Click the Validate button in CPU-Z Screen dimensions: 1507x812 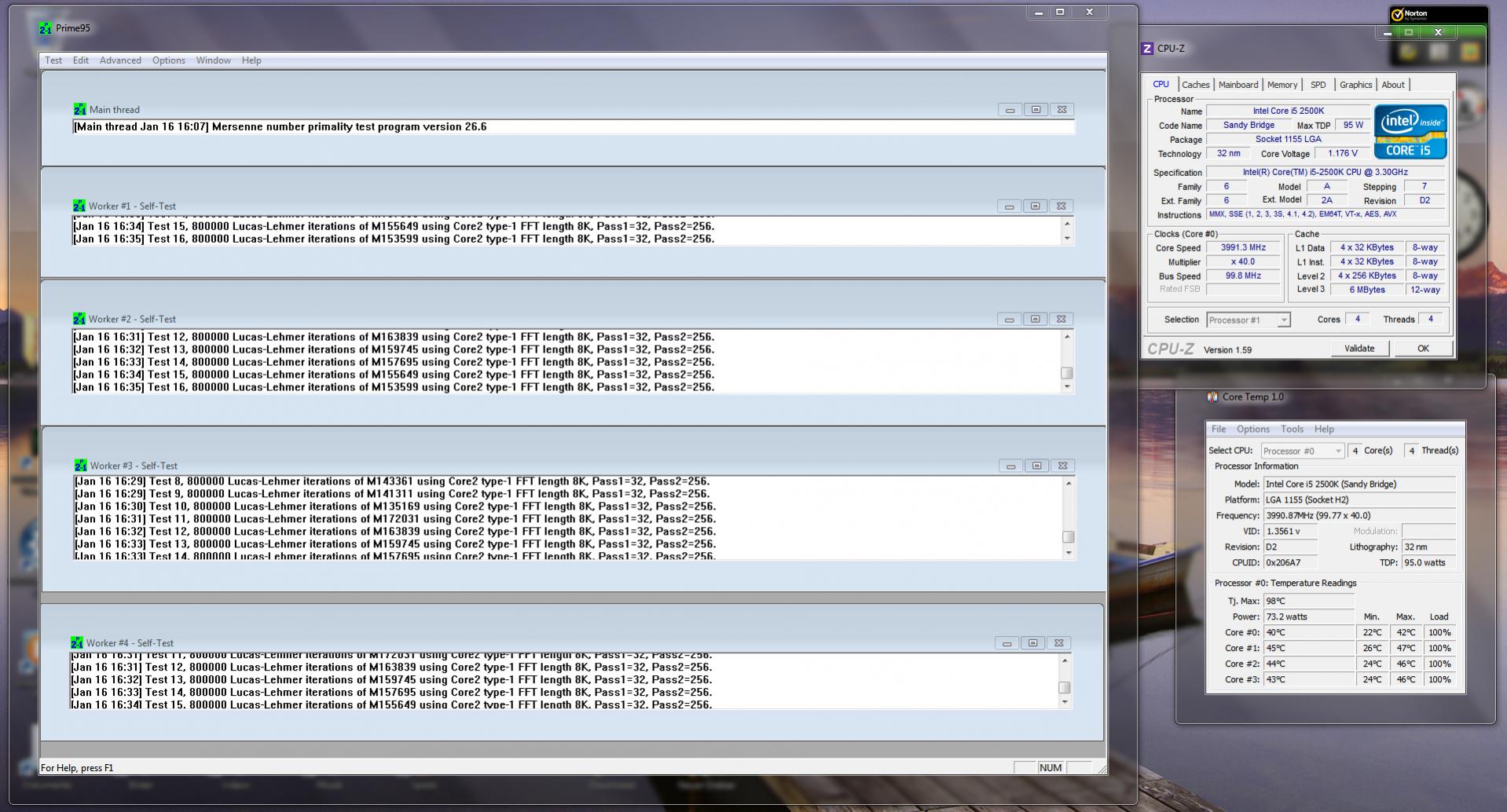tap(1359, 349)
